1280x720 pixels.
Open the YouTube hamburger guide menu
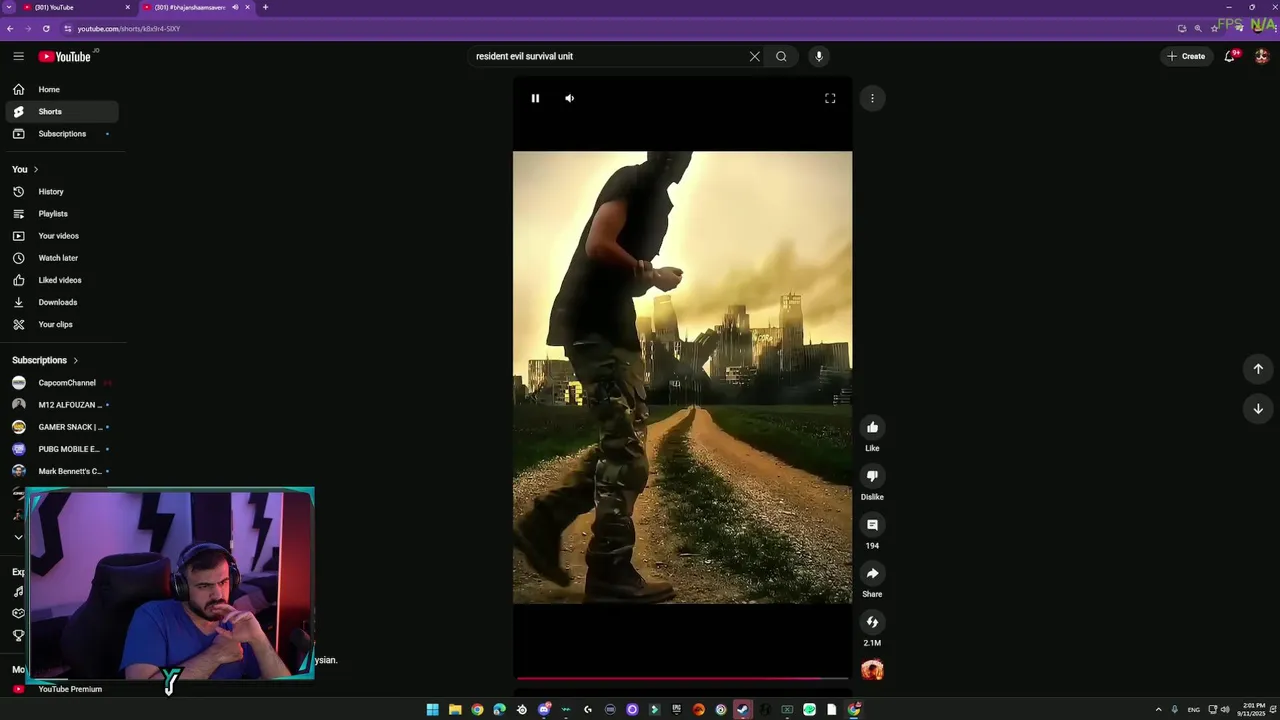[18, 56]
